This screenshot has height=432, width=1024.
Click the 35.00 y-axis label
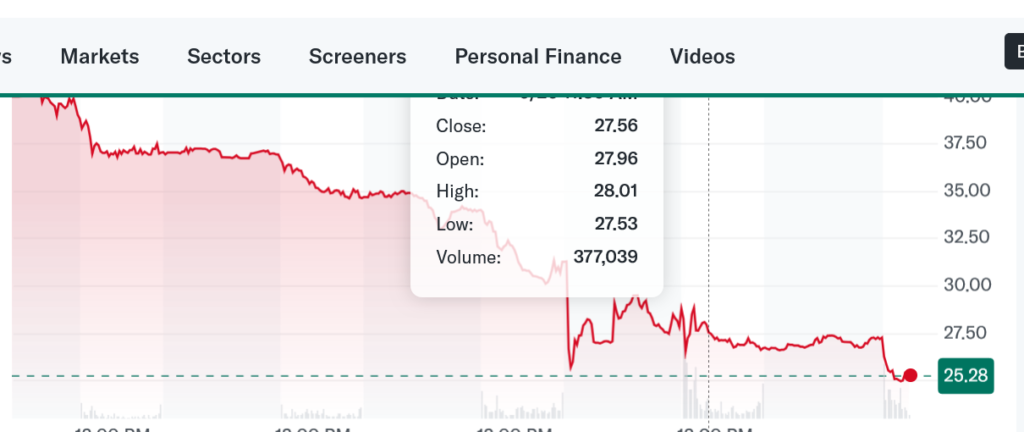pos(965,190)
